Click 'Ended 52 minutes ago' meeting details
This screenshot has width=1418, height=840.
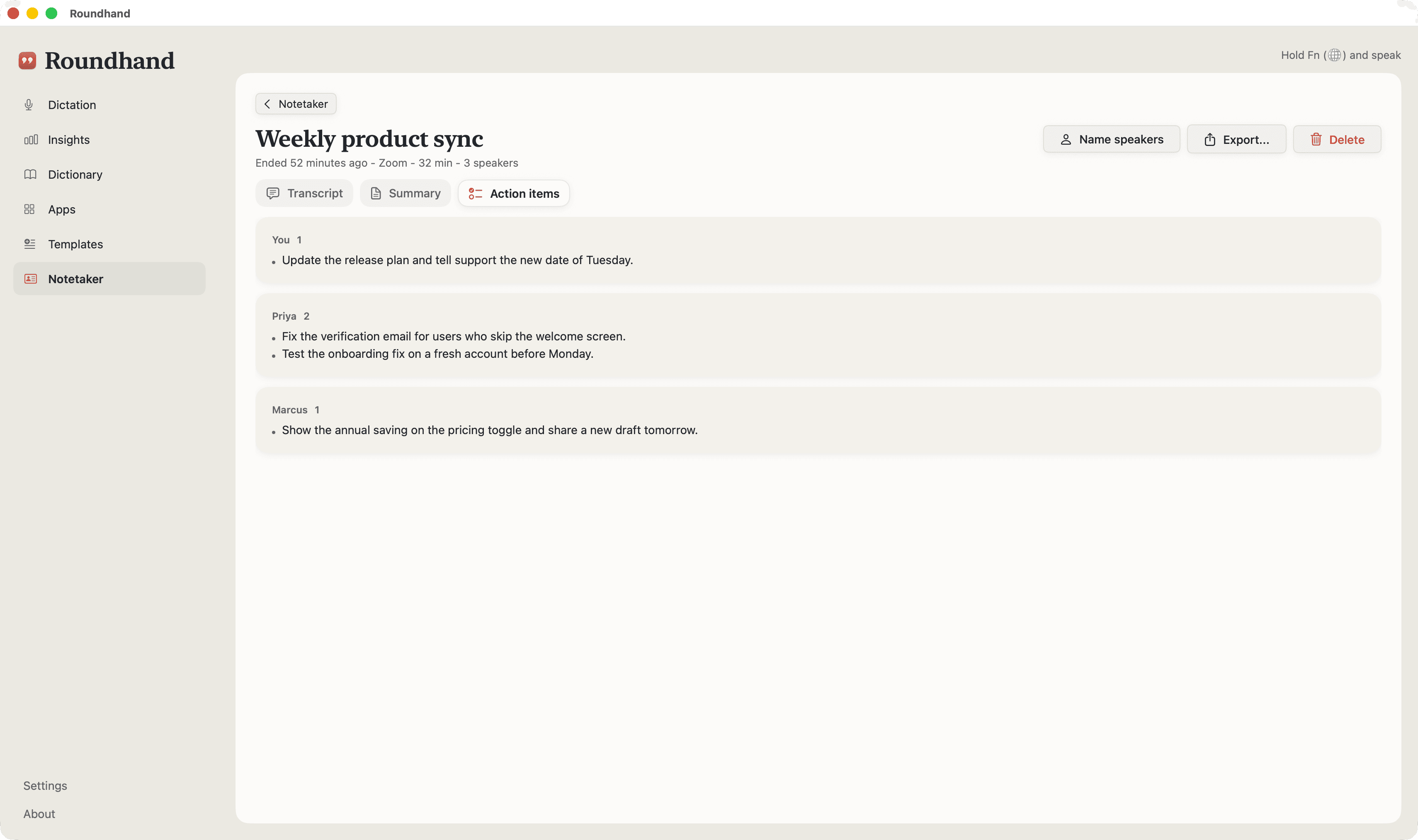click(x=386, y=163)
